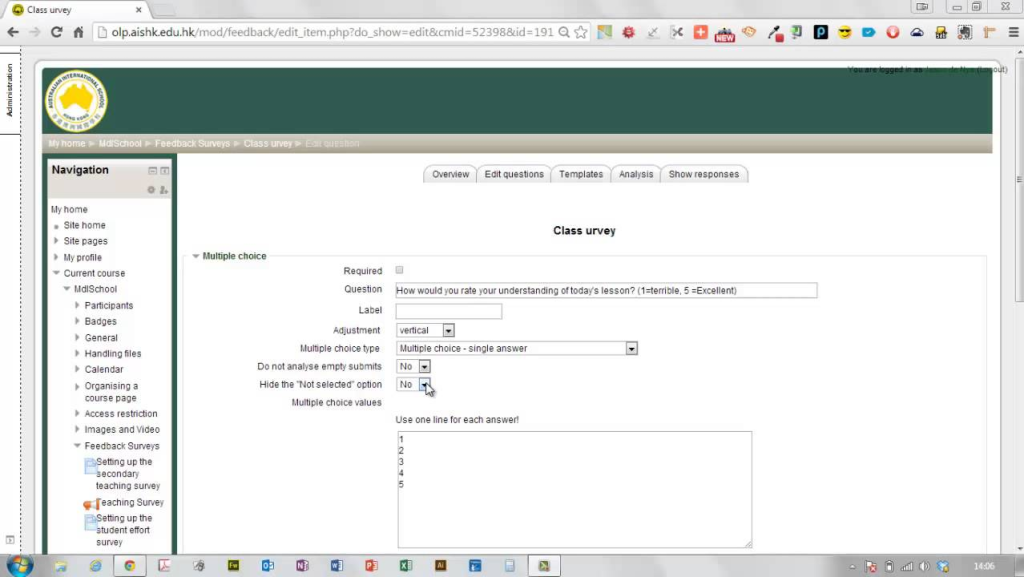
Task: Collapse the Multiple choice section
Action: pos(195,256)
